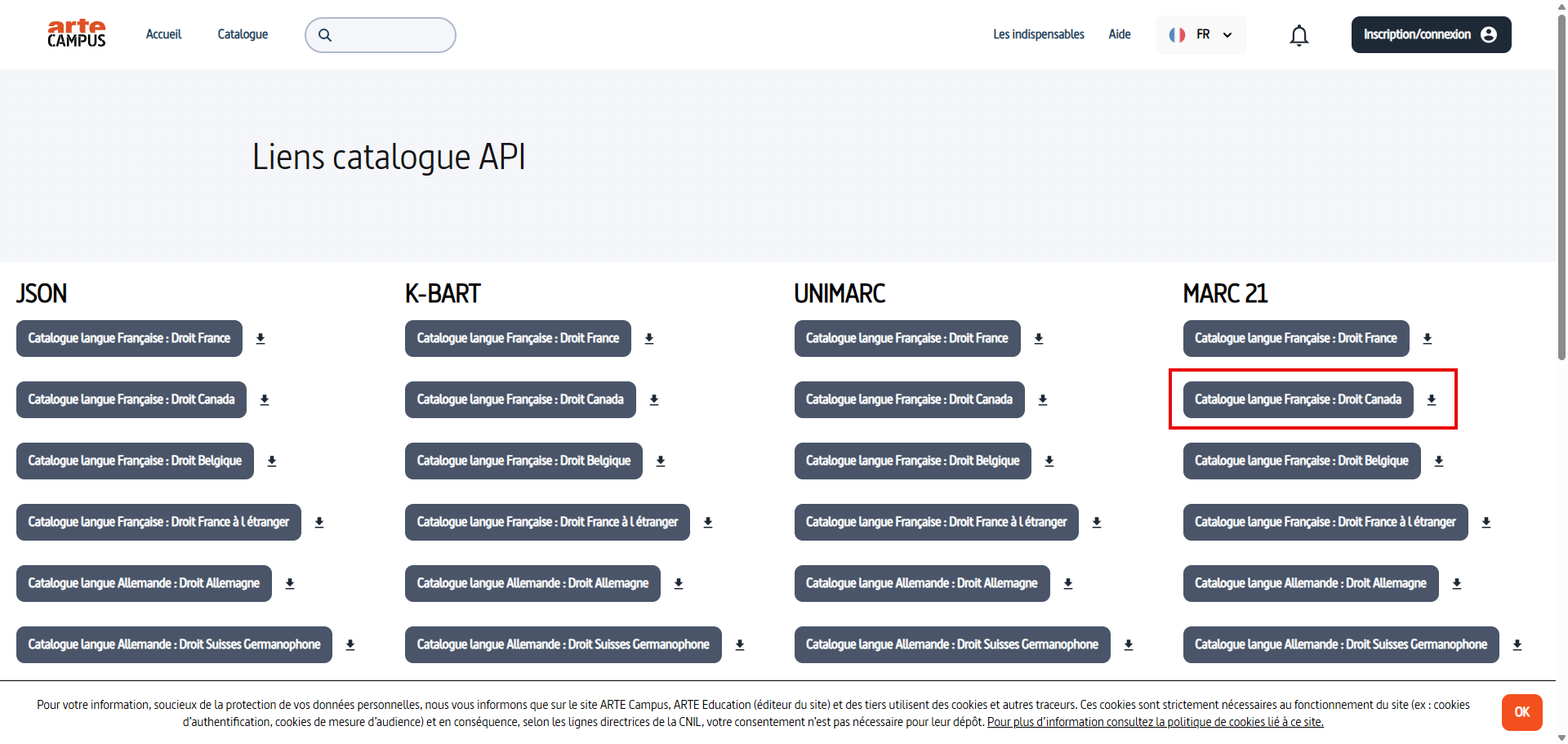This screenshot has width=1568, height=744.
Task: Open the Catalogue menu item
Action: 243,34
